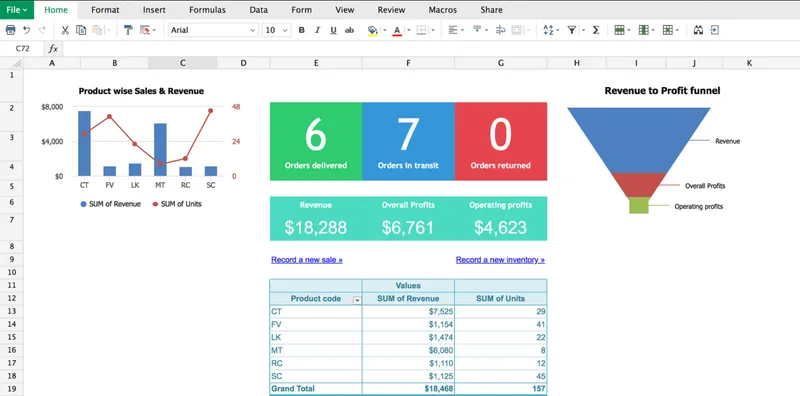Toggle underline formatting
The width and height of the screenshot is (800, 396).
[x=333, y=30]
